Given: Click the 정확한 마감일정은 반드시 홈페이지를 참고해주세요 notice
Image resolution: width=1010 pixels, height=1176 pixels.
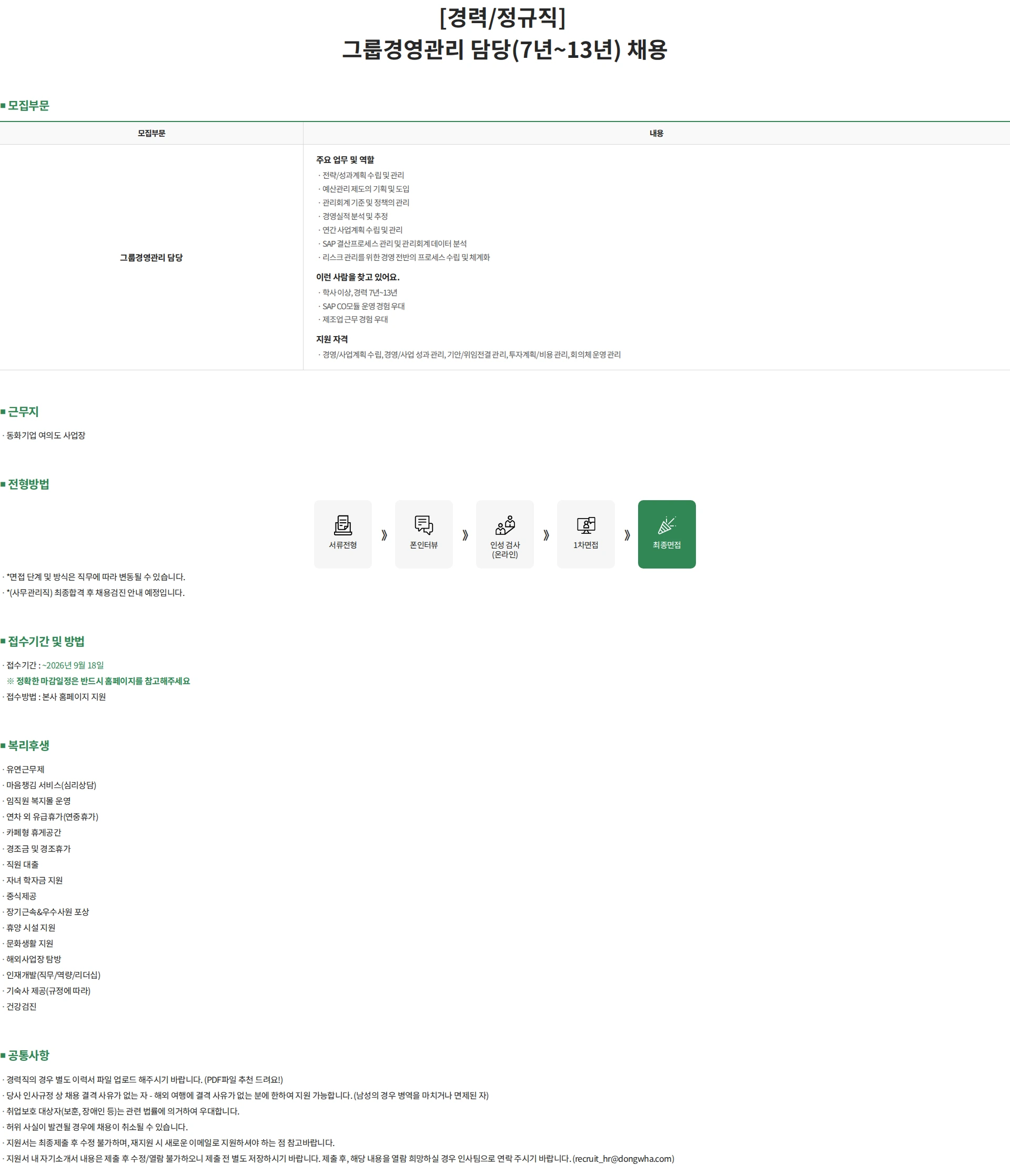Looking at the screenshot, I should 103,681.
